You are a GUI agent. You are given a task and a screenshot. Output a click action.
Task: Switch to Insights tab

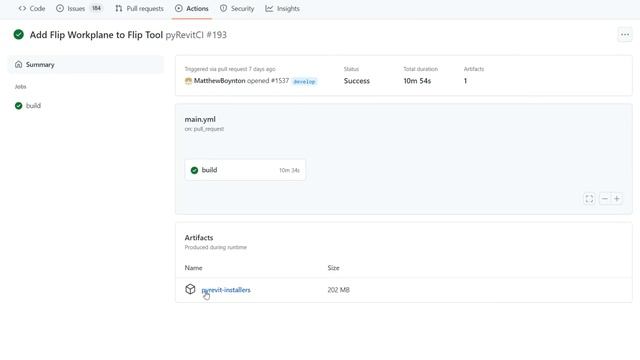click(x=282, y=8)
